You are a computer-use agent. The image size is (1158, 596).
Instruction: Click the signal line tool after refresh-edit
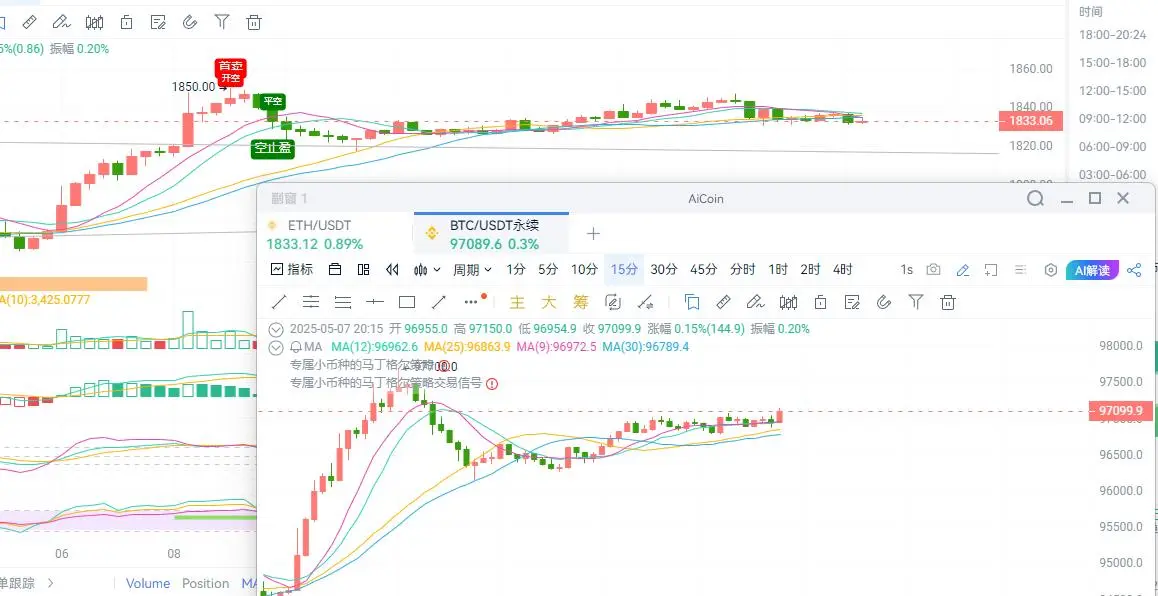click(645, 301)
